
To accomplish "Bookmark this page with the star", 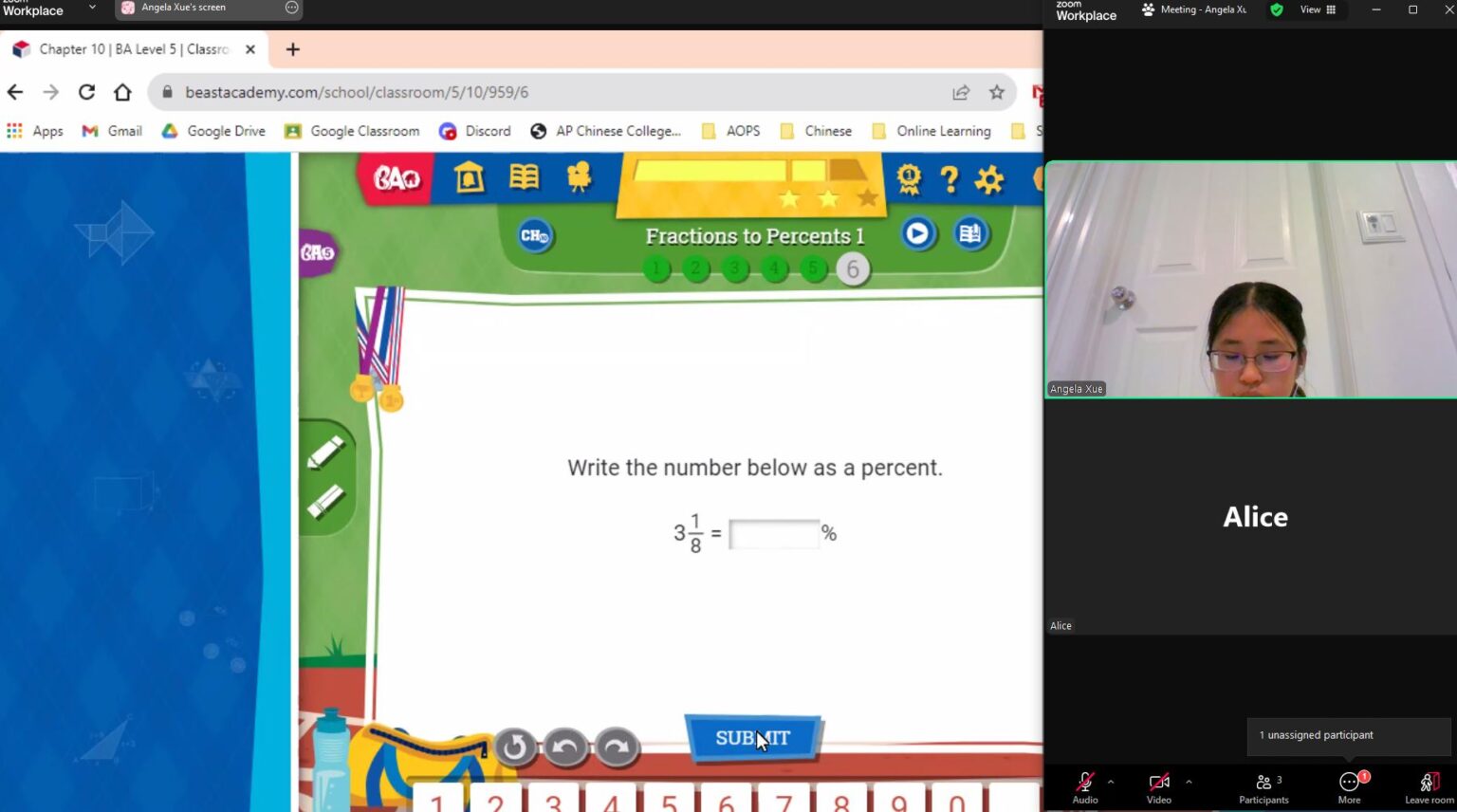I will click(x=996, y=92).
